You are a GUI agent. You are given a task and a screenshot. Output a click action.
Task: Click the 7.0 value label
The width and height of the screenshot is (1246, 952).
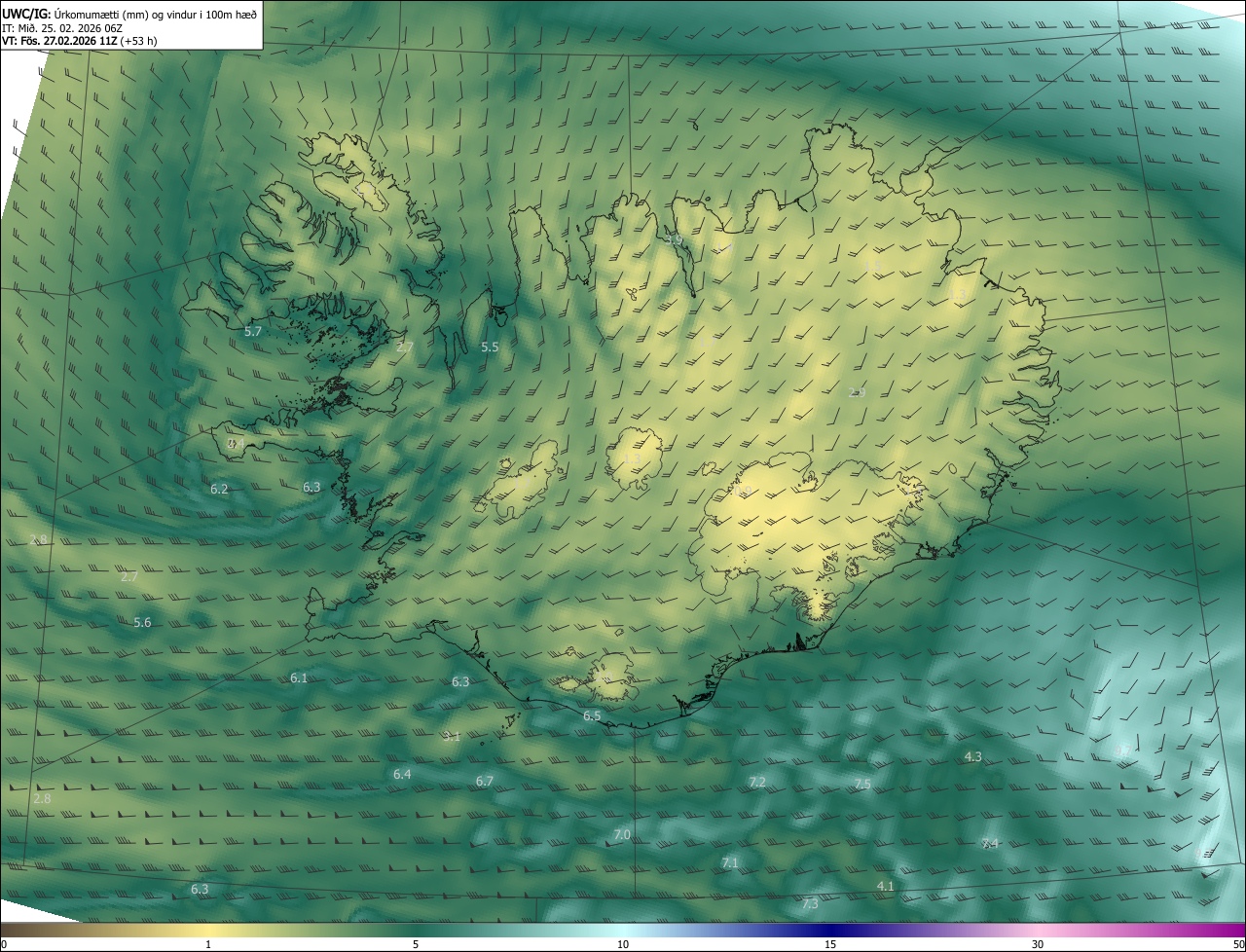[622, 836]
